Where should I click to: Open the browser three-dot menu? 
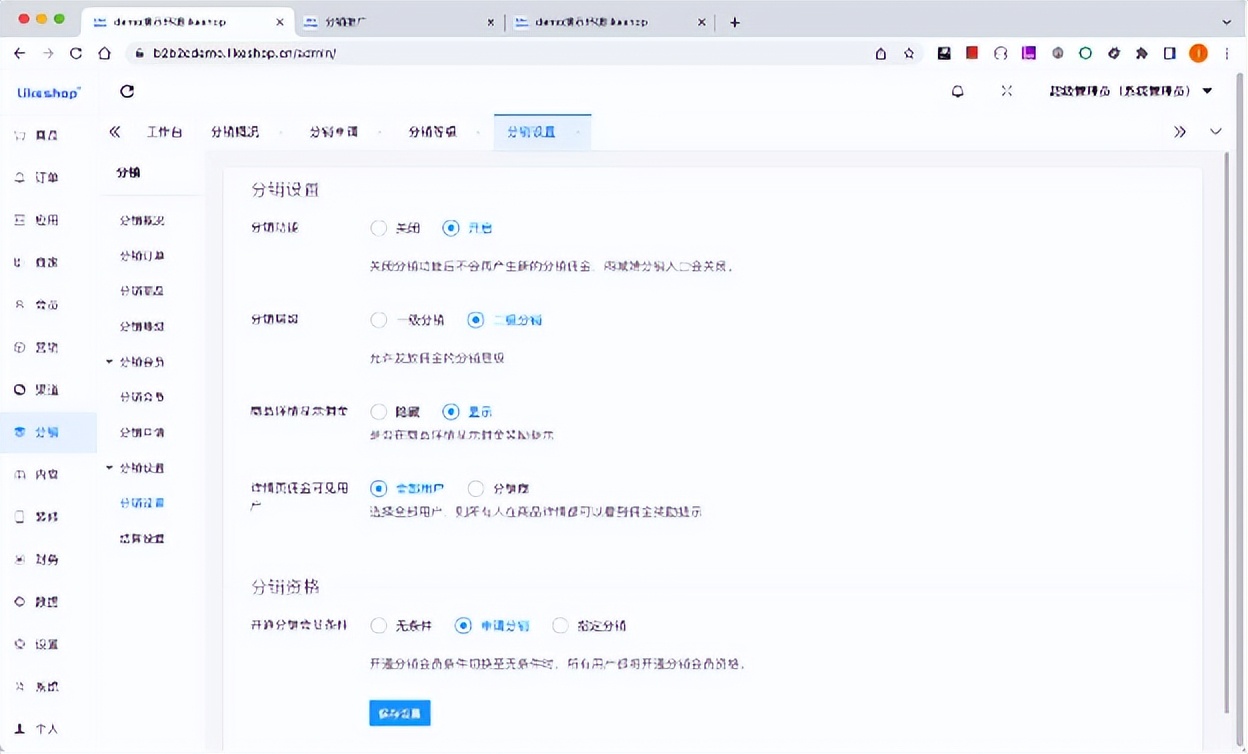(x=1227, y=53)
